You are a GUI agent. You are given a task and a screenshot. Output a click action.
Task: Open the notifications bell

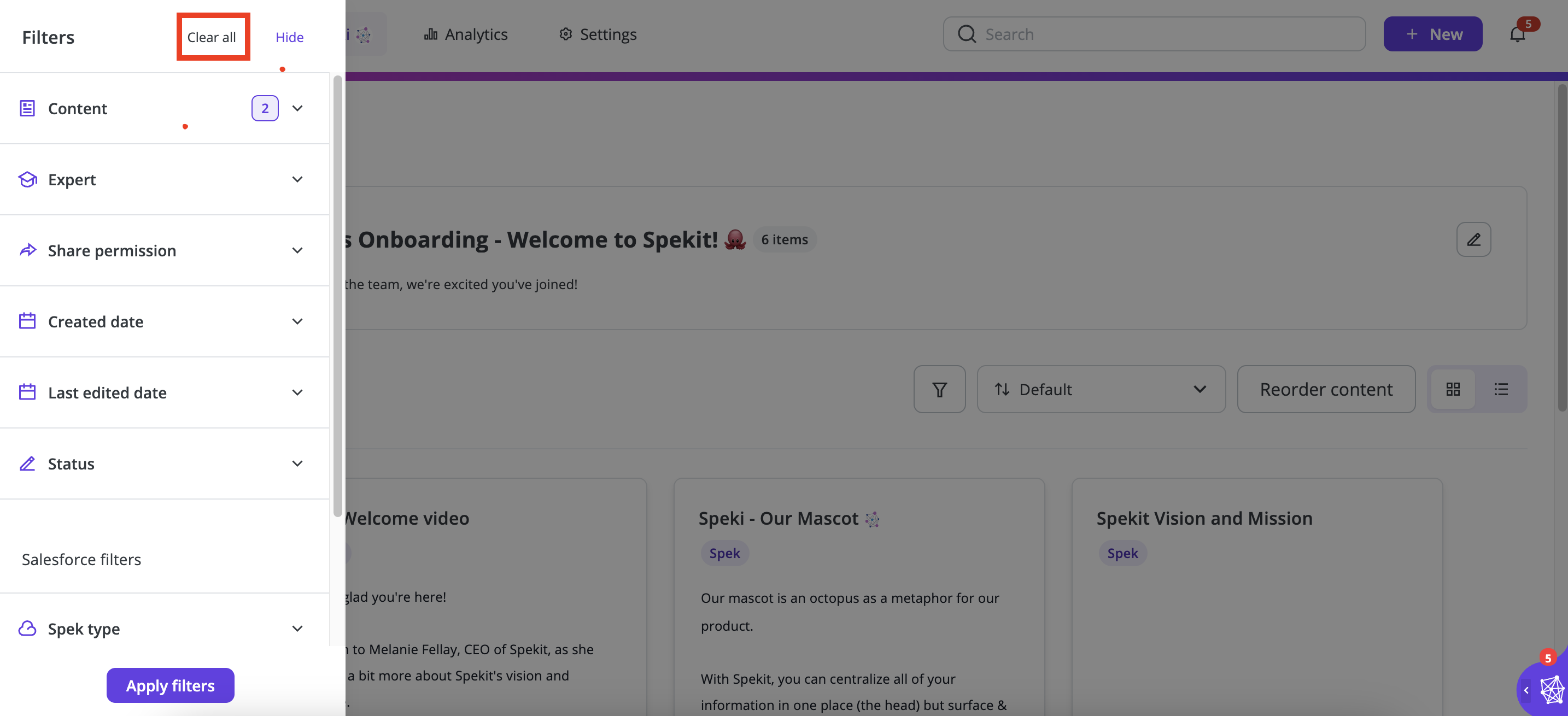pyautogui.click(x=1517, y=34)
